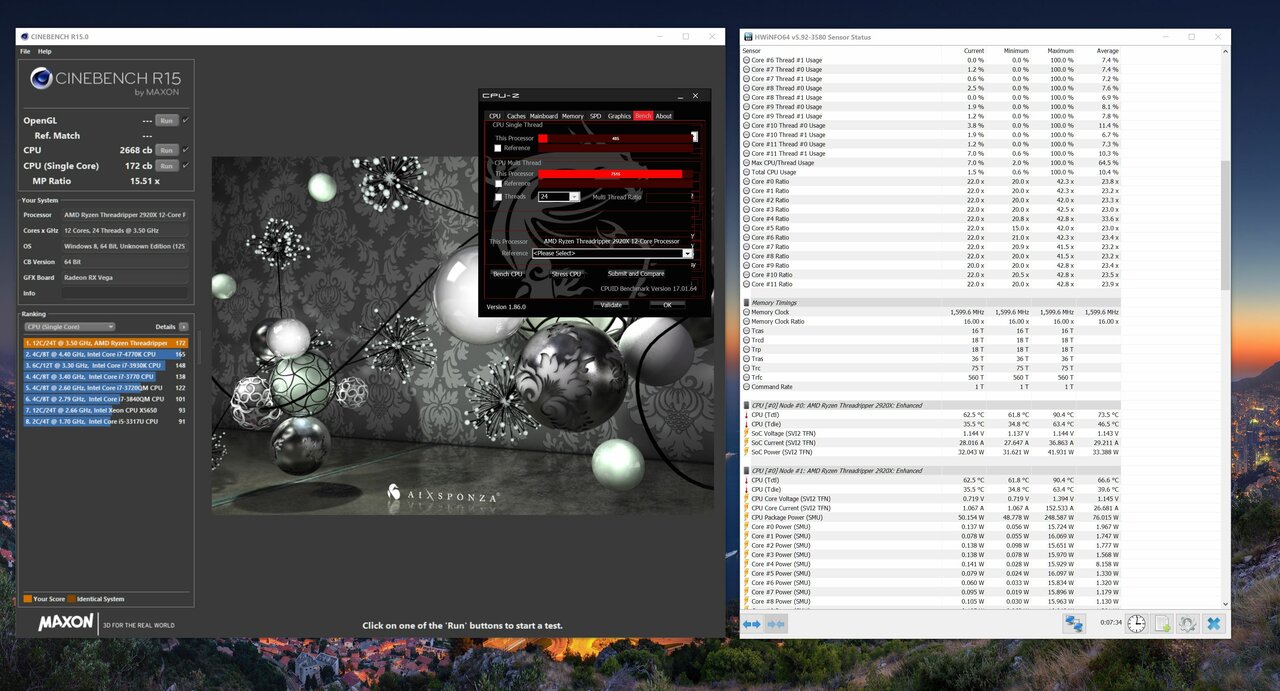Viewport: 1280px width, 691px height.
Task: Click Maximum column header in HWiNFO
Action: click(1060, 51)
